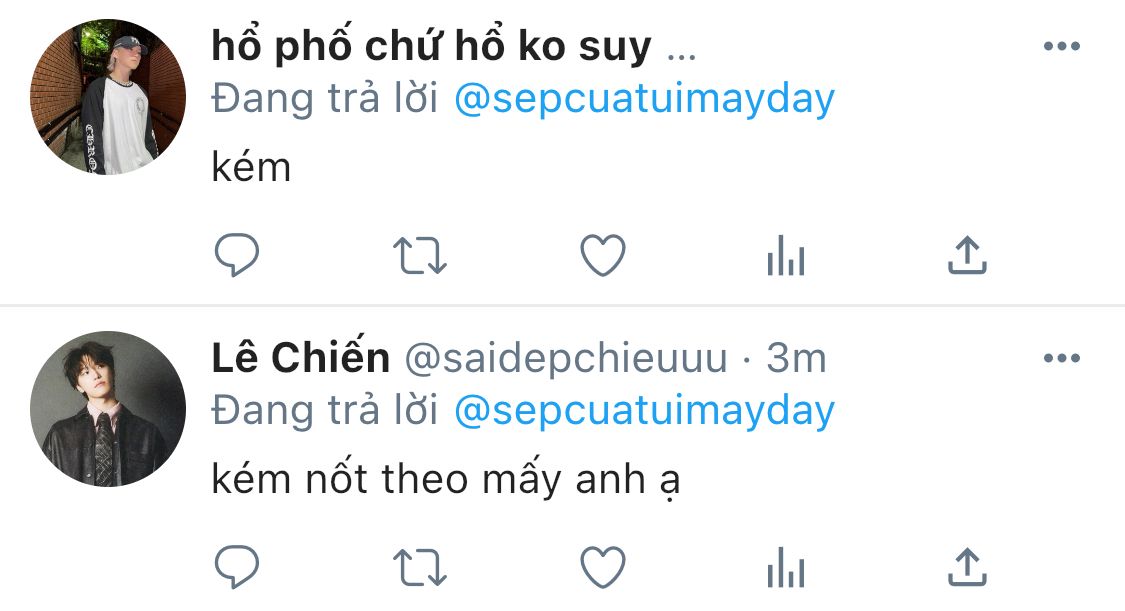Like the "kém" tweet

tap(603, 255)
